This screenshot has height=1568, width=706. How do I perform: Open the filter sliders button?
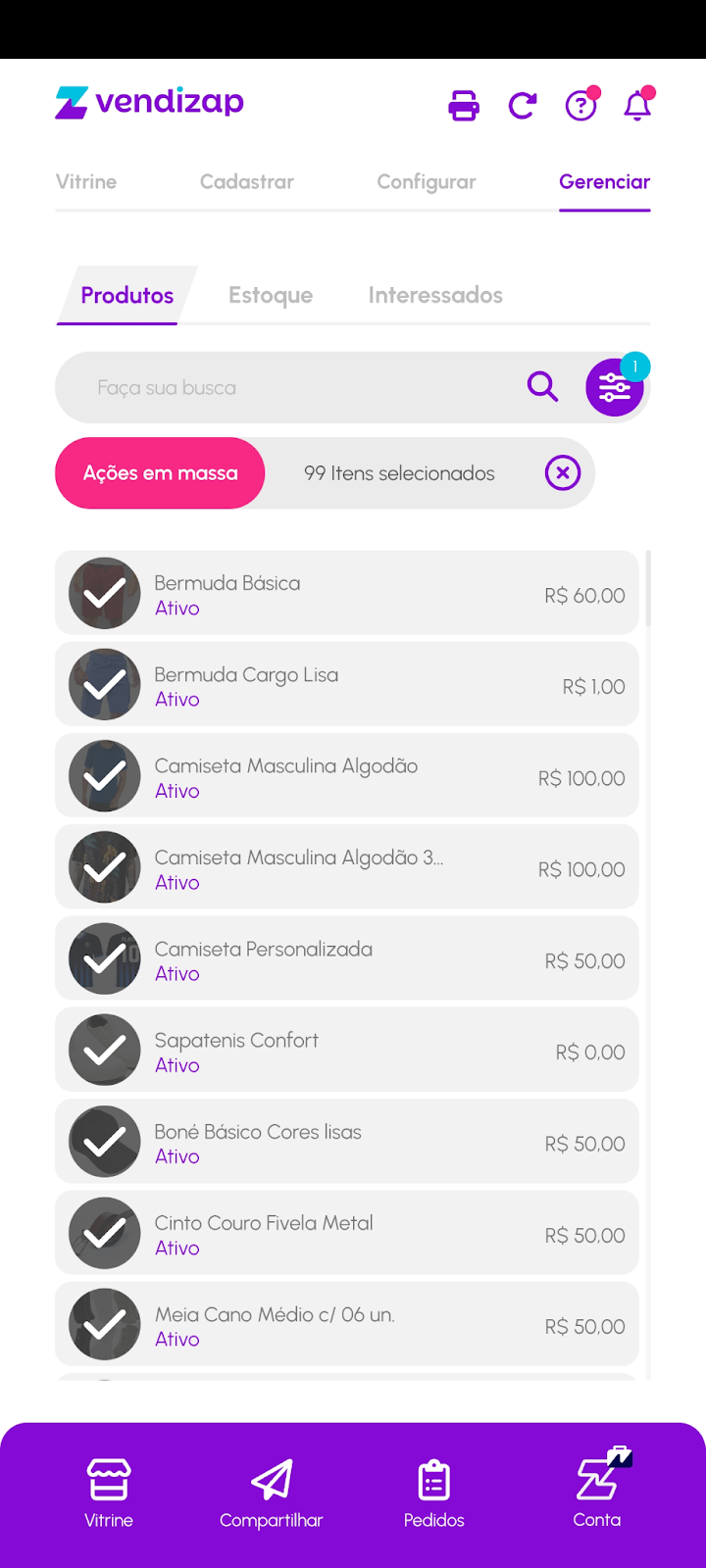pos(615,388)
